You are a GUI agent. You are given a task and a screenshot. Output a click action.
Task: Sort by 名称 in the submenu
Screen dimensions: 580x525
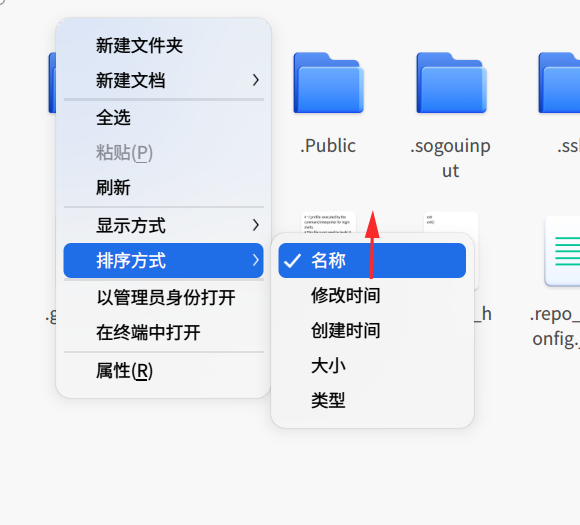372,260
